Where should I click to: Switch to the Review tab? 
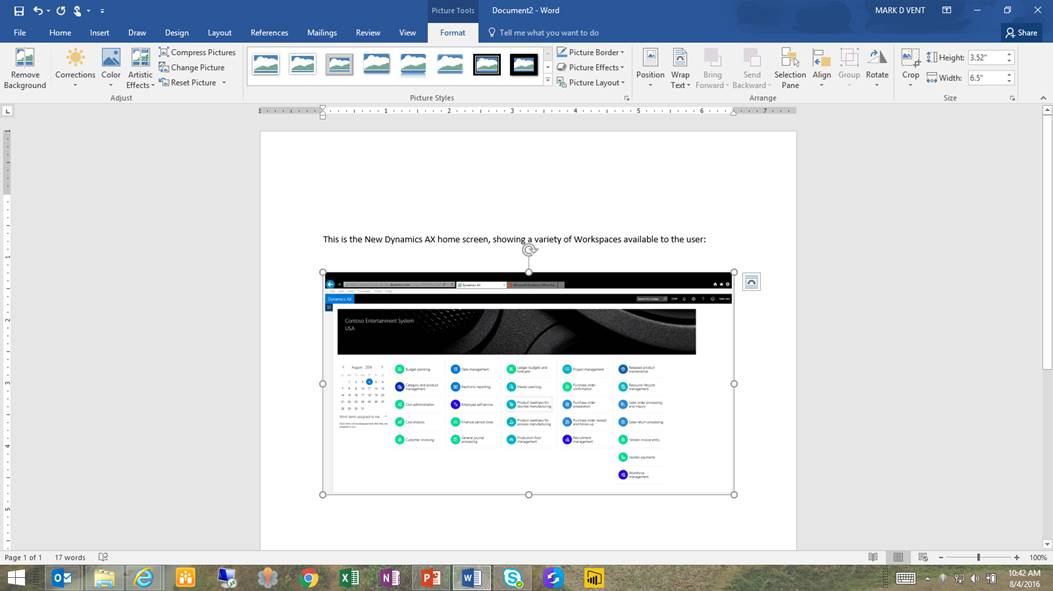368,32
